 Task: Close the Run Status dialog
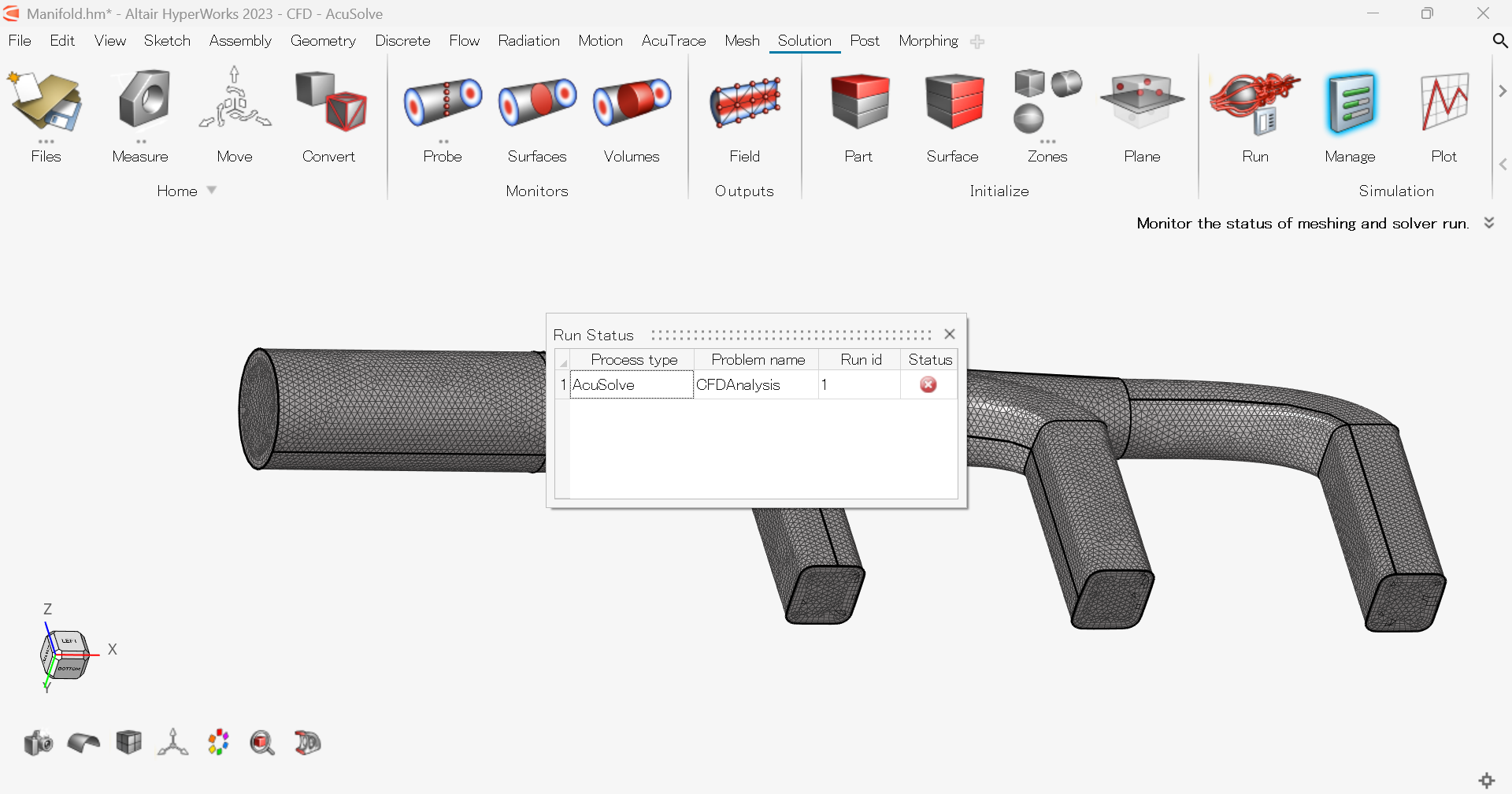[950, 334]
